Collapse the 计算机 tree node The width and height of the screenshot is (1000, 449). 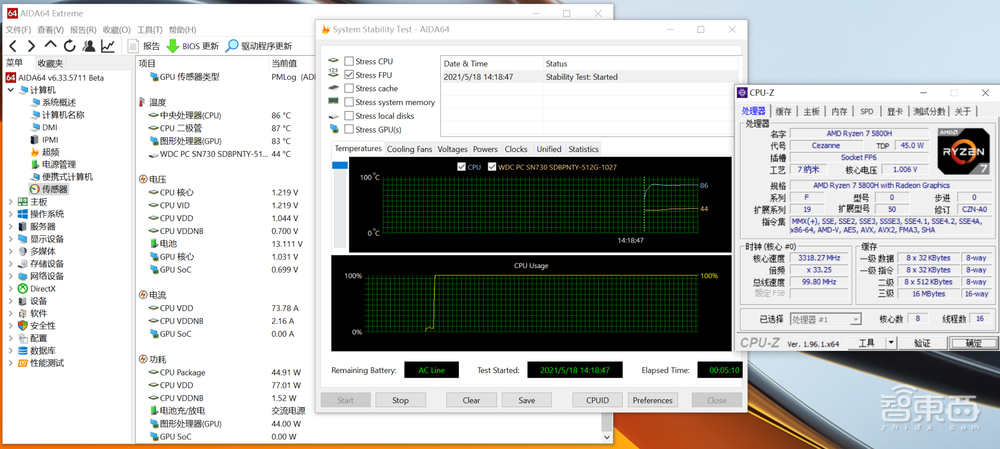(11, 90)
